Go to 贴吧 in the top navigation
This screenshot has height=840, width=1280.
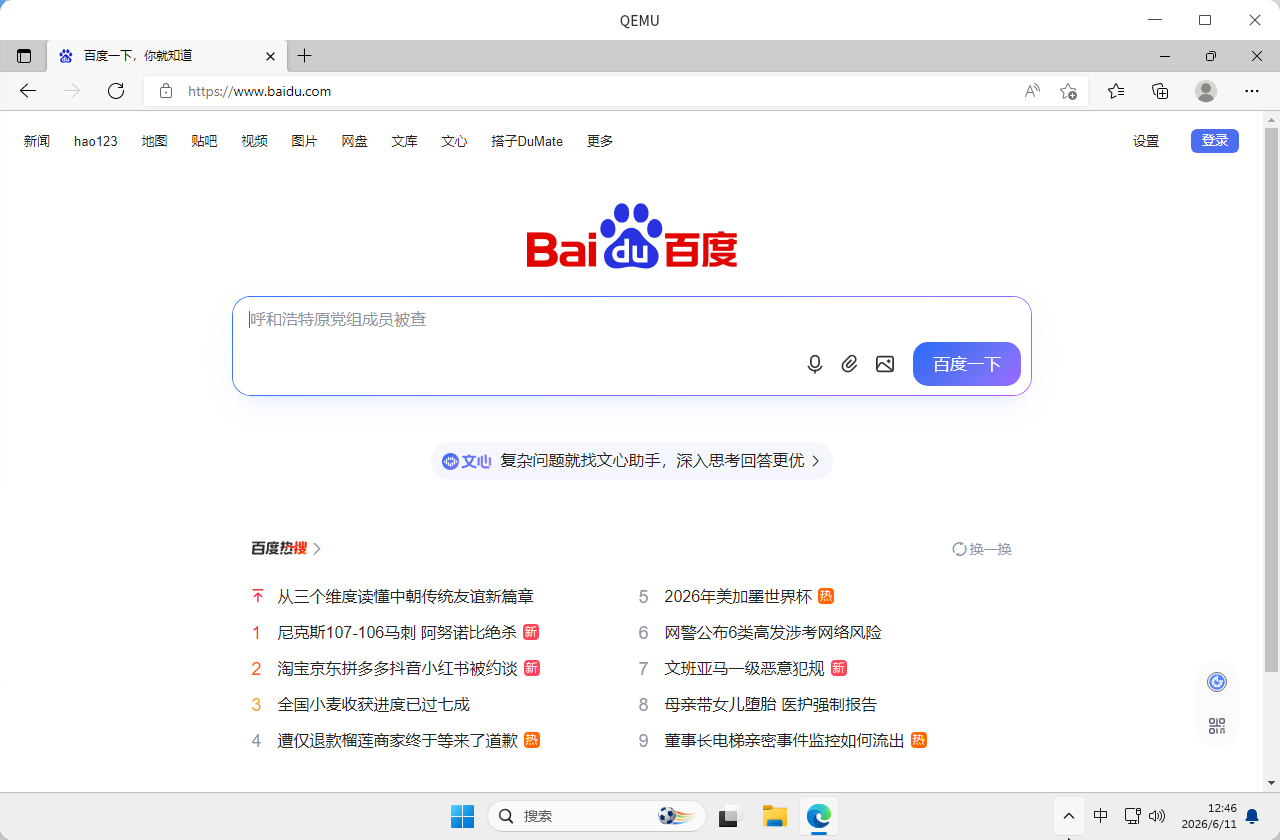(204, 141)
